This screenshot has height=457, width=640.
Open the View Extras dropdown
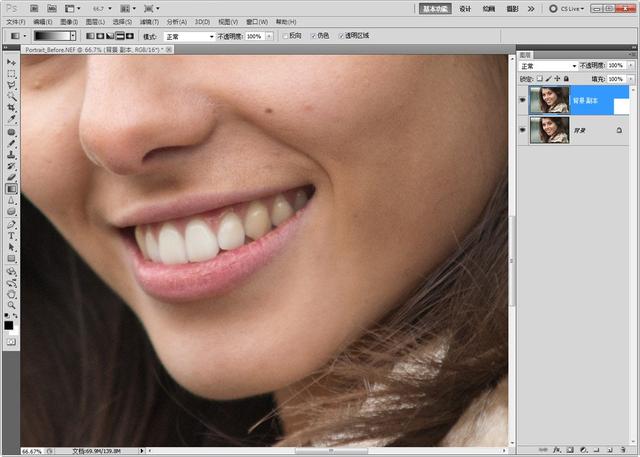click(73, 9)
